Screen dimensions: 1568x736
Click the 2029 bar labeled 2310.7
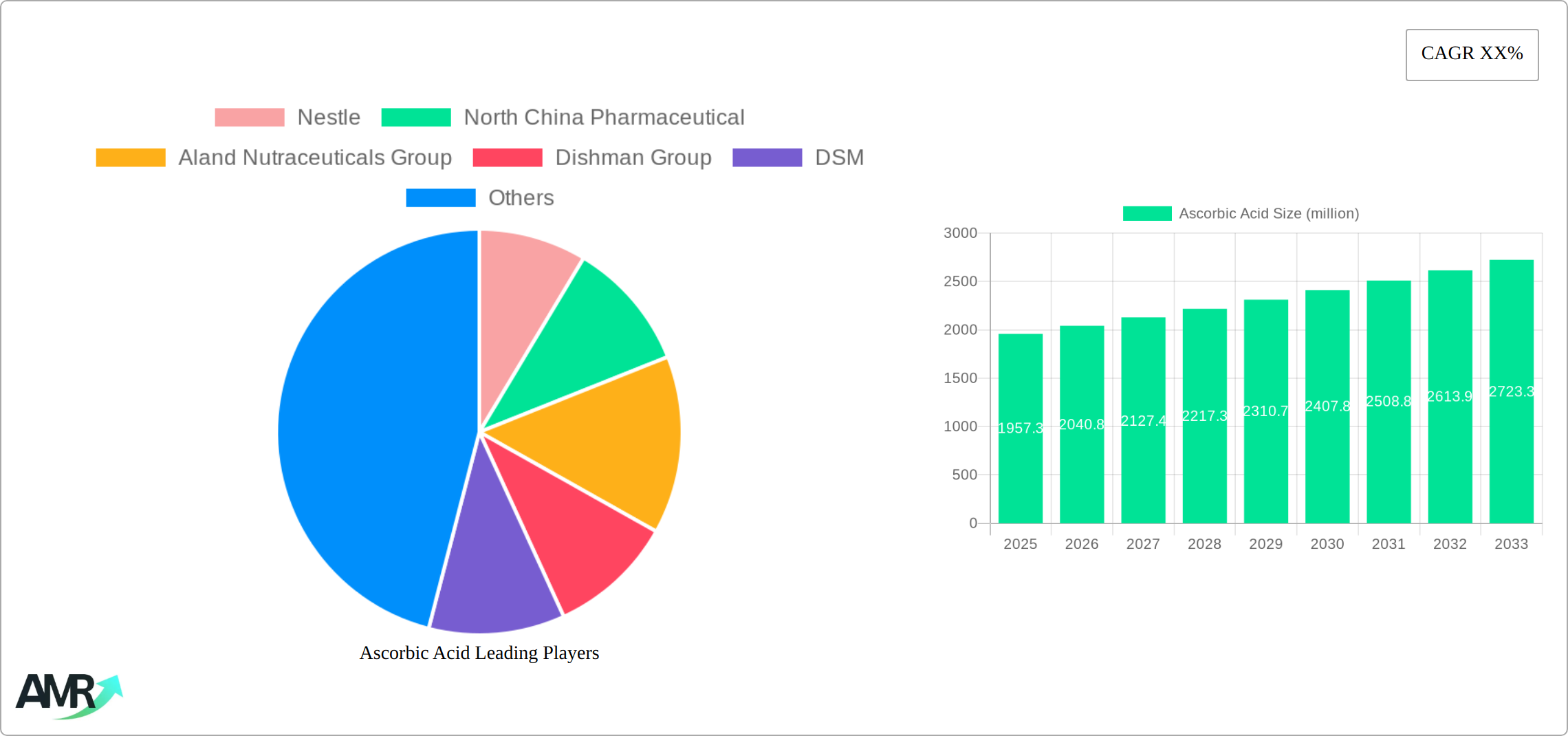pyautogui.click(x=1266, y=411)
